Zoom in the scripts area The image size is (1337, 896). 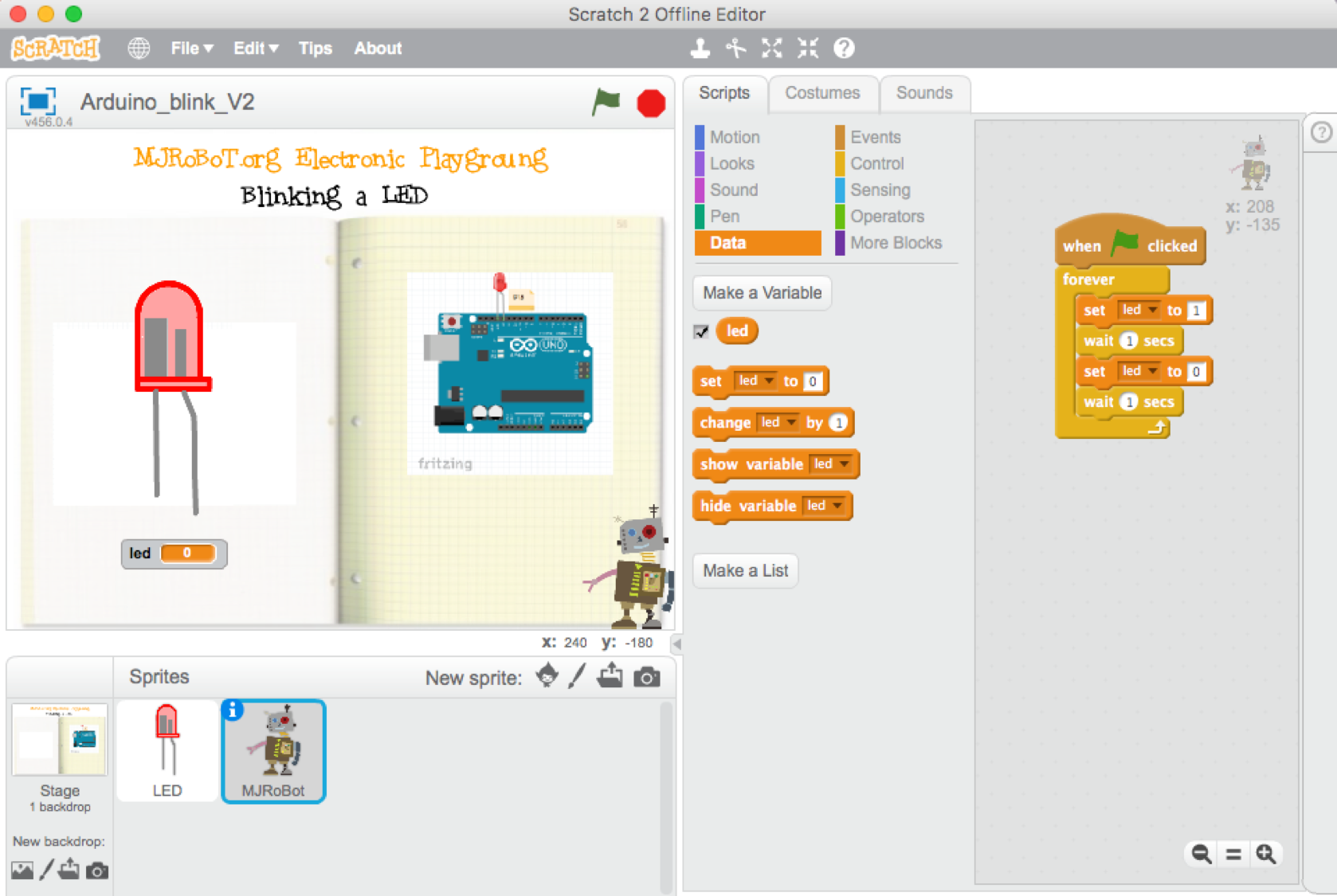coord(1265,854)
